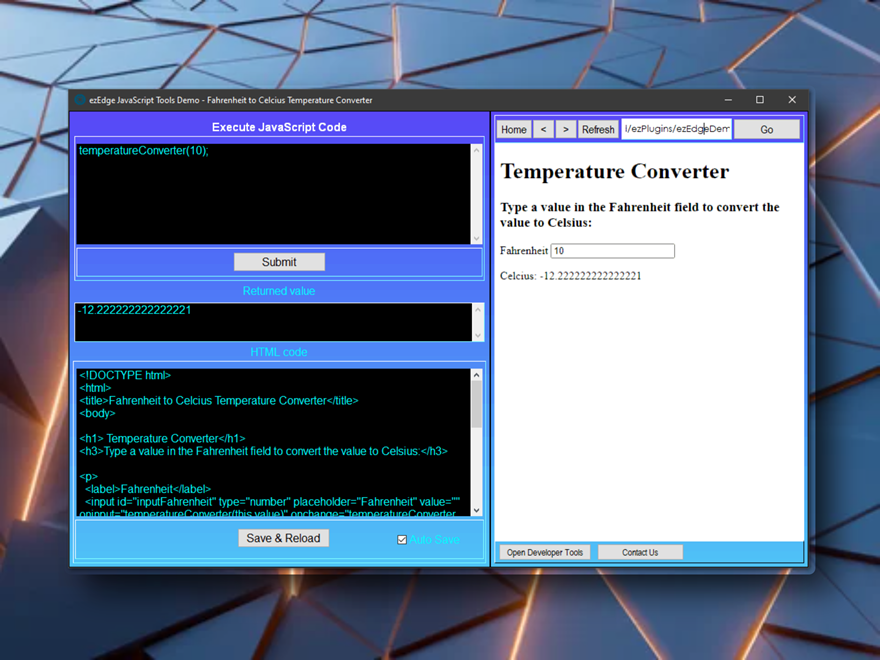880x660 pixels.
Task: Click the HTML code scrollbar down arrow
Action: click(x=476, y=510)
